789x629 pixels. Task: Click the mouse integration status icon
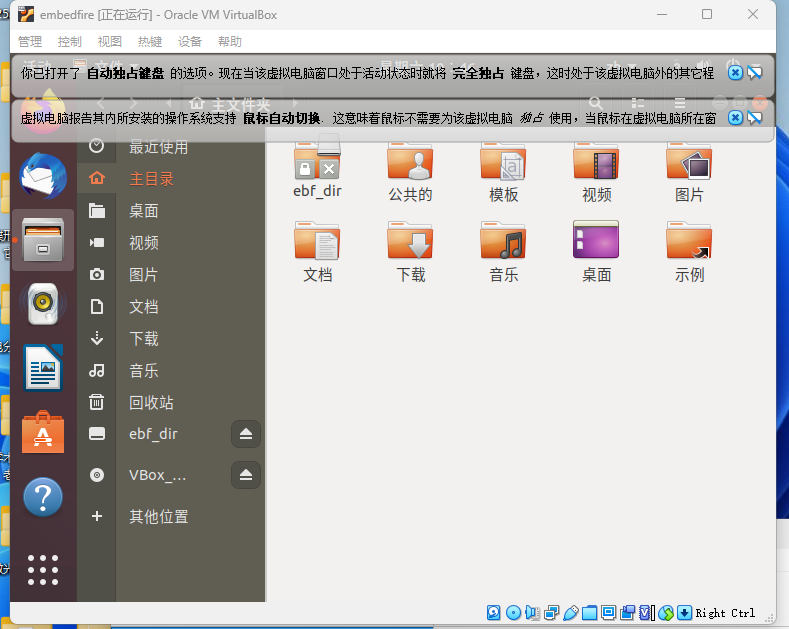coord(666,612)
